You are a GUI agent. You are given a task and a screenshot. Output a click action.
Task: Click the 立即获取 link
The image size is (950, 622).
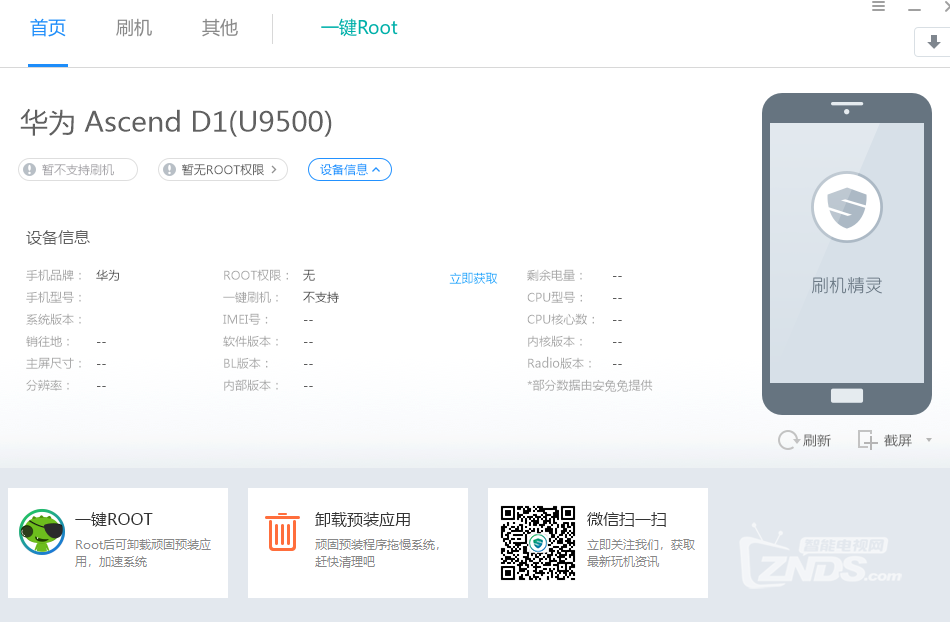point(473,279)
